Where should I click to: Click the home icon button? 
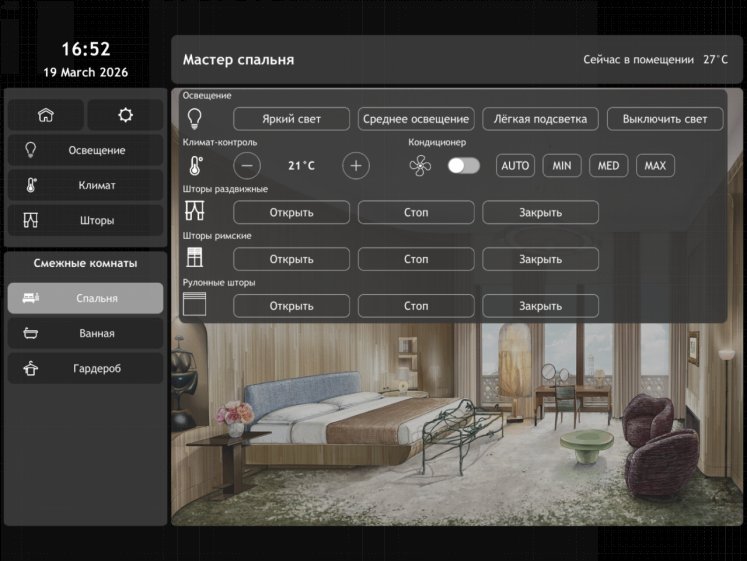point(46,115)
